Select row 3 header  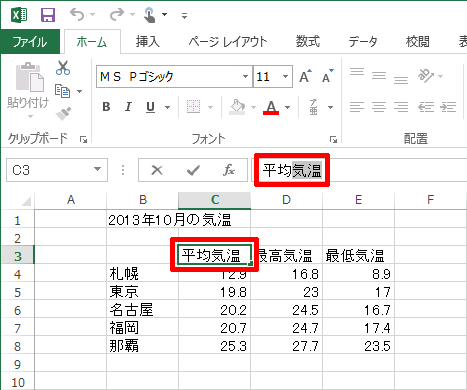click(x=18, y=256)
